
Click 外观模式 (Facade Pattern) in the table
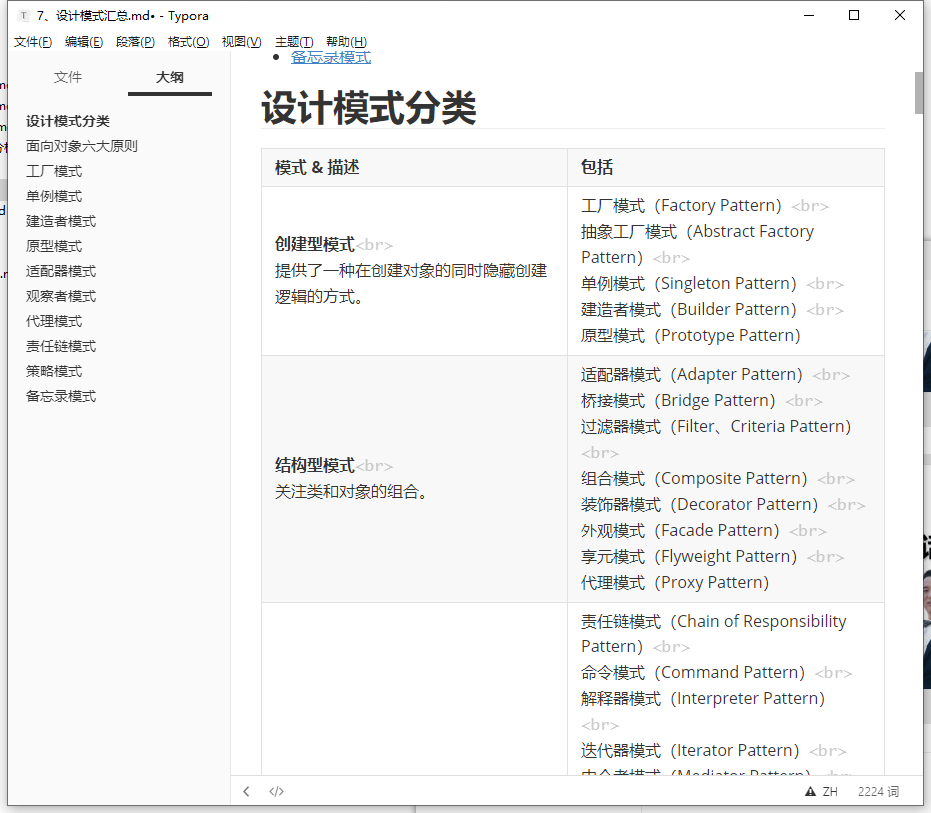coord(680,531)
